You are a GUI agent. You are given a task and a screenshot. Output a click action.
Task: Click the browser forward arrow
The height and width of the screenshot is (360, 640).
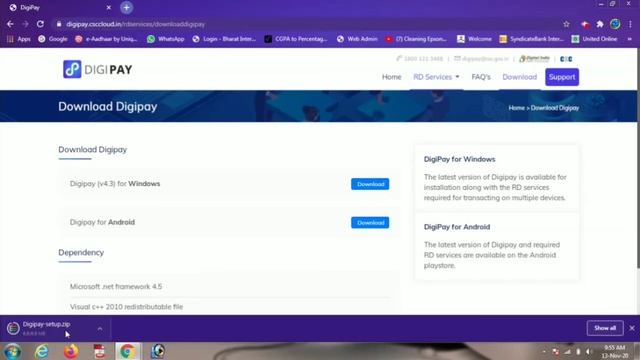25,24
